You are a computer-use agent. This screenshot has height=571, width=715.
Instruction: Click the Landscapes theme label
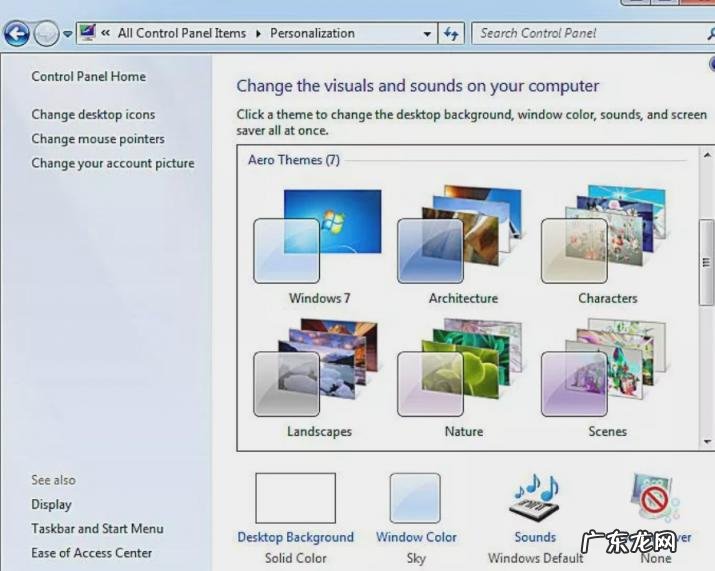coord(320,431)
